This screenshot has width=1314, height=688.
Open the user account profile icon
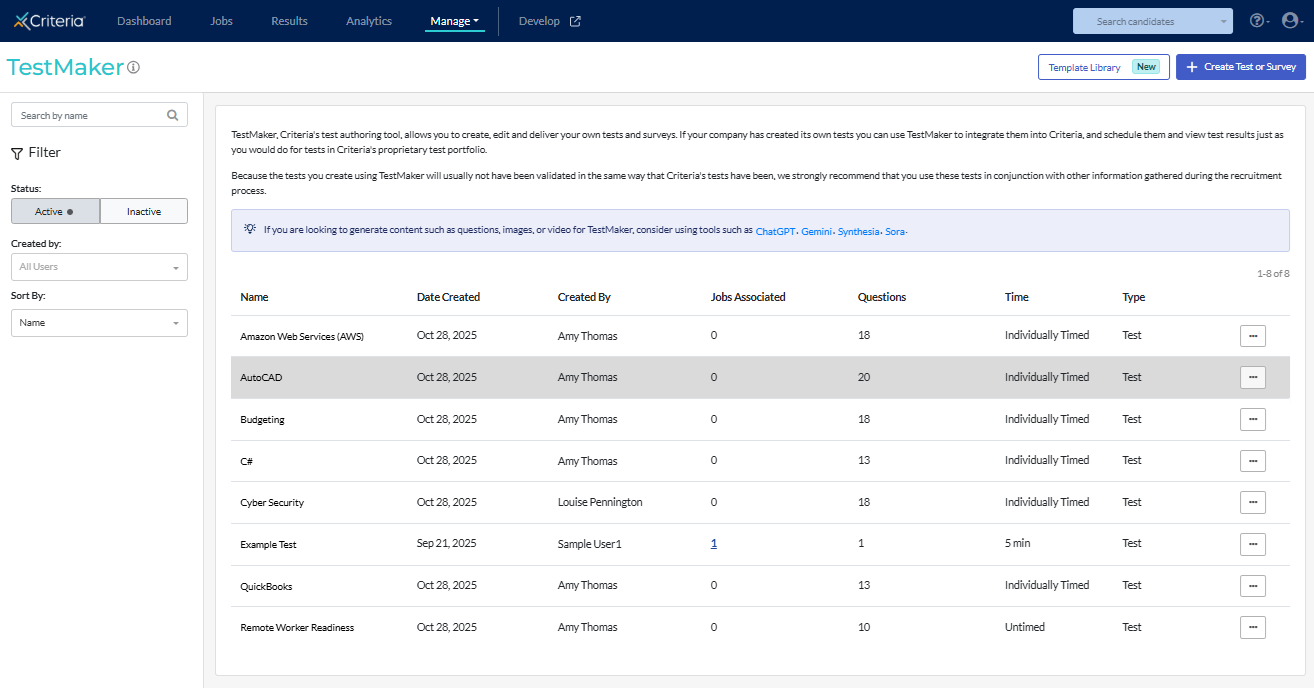tap(1290, 21)
